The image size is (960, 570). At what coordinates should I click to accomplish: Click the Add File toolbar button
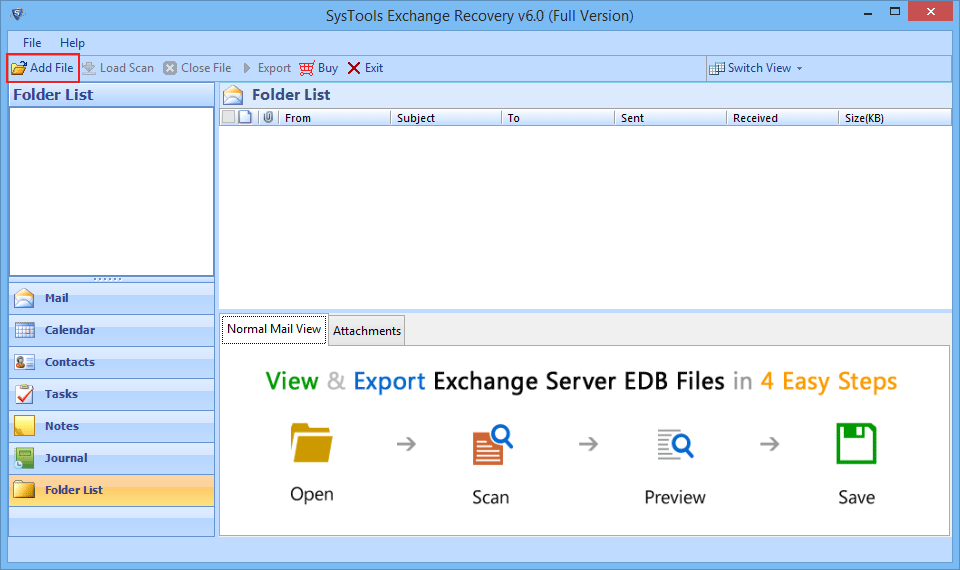coord(43,68)
